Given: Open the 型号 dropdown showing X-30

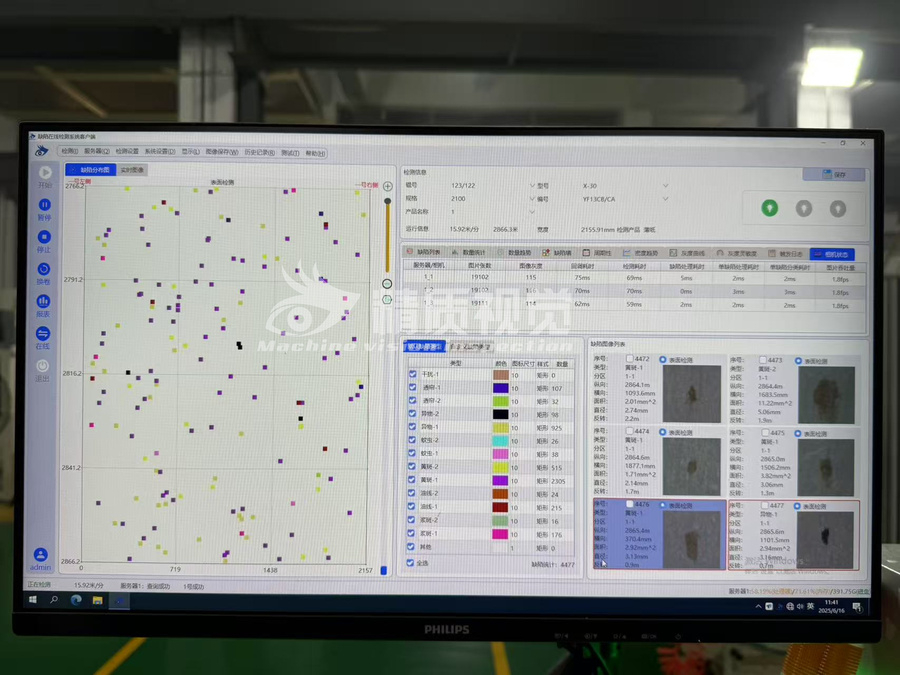Looking at the screenshot, I should (x=665, y=185).
